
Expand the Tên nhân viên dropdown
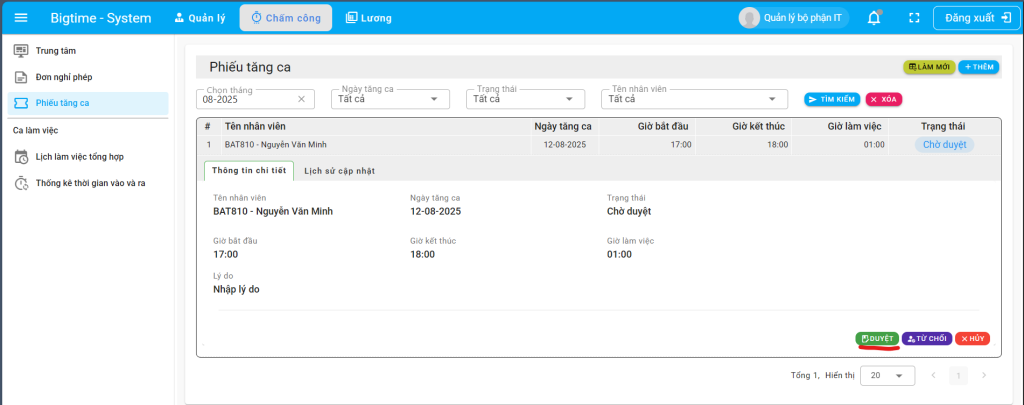pyautogui.click(x=770, y=99)
